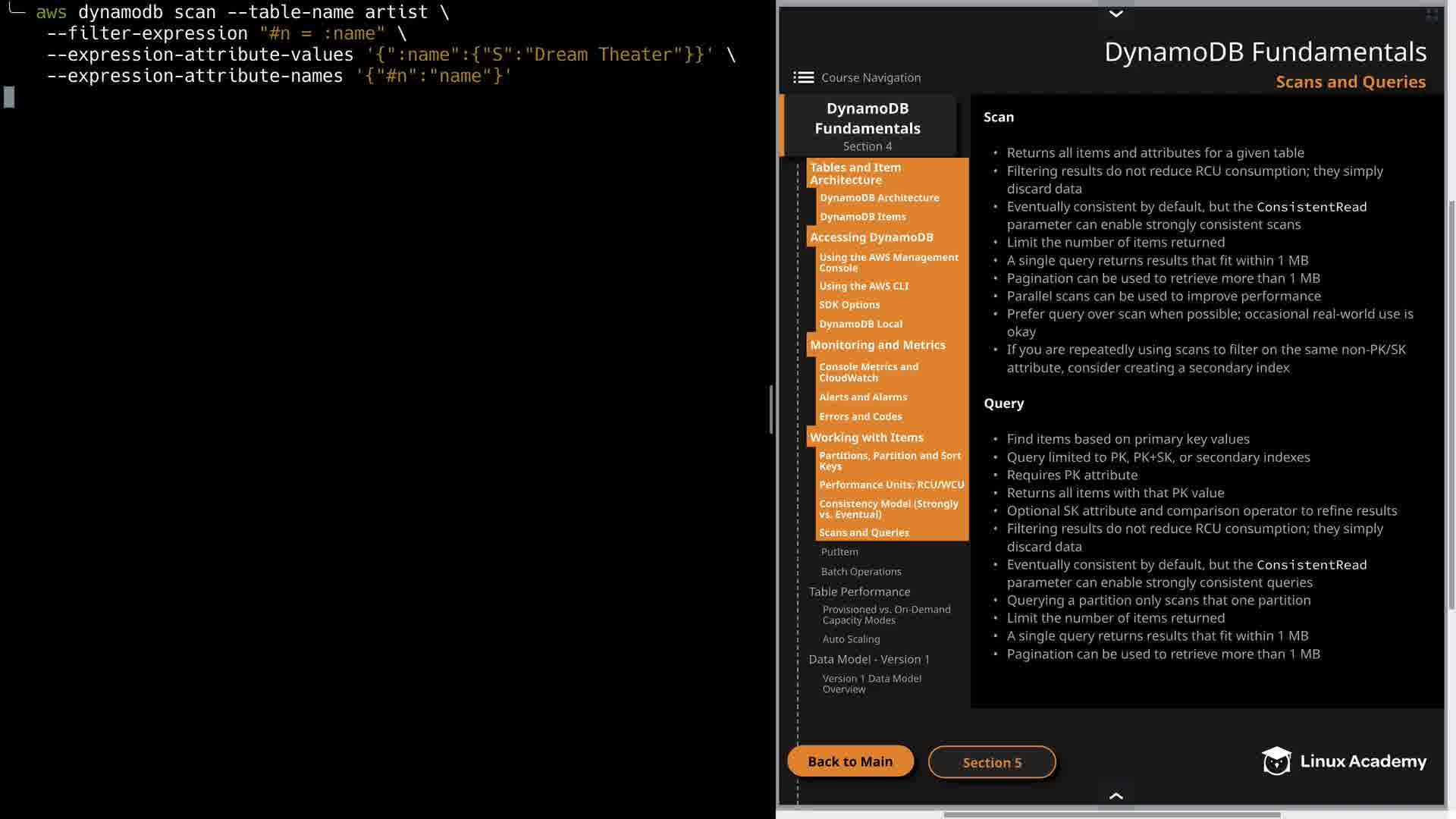Viewport: 1456px width, 819px height.
Task: Select Performance Units: RCU/WCU lesson
Action: (891, 485)
